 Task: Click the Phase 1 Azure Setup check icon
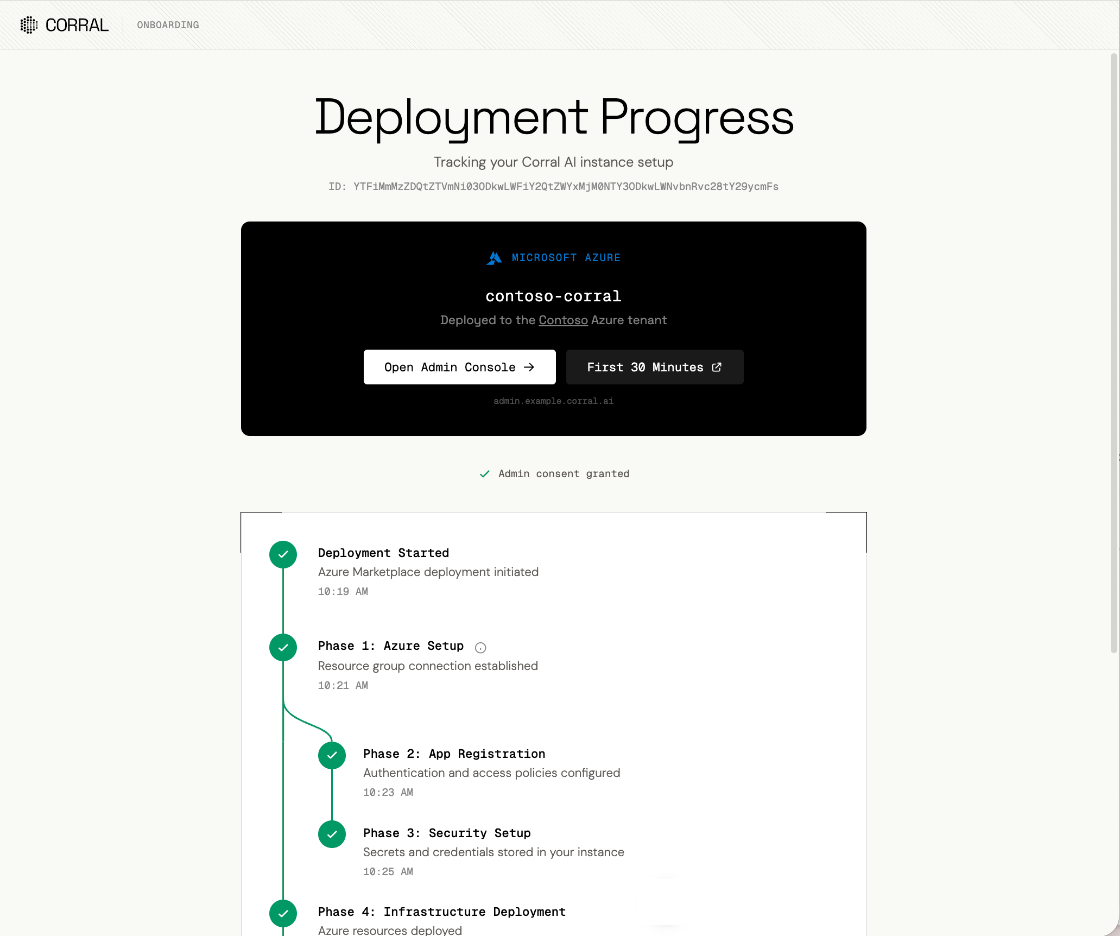click(283, 647)
